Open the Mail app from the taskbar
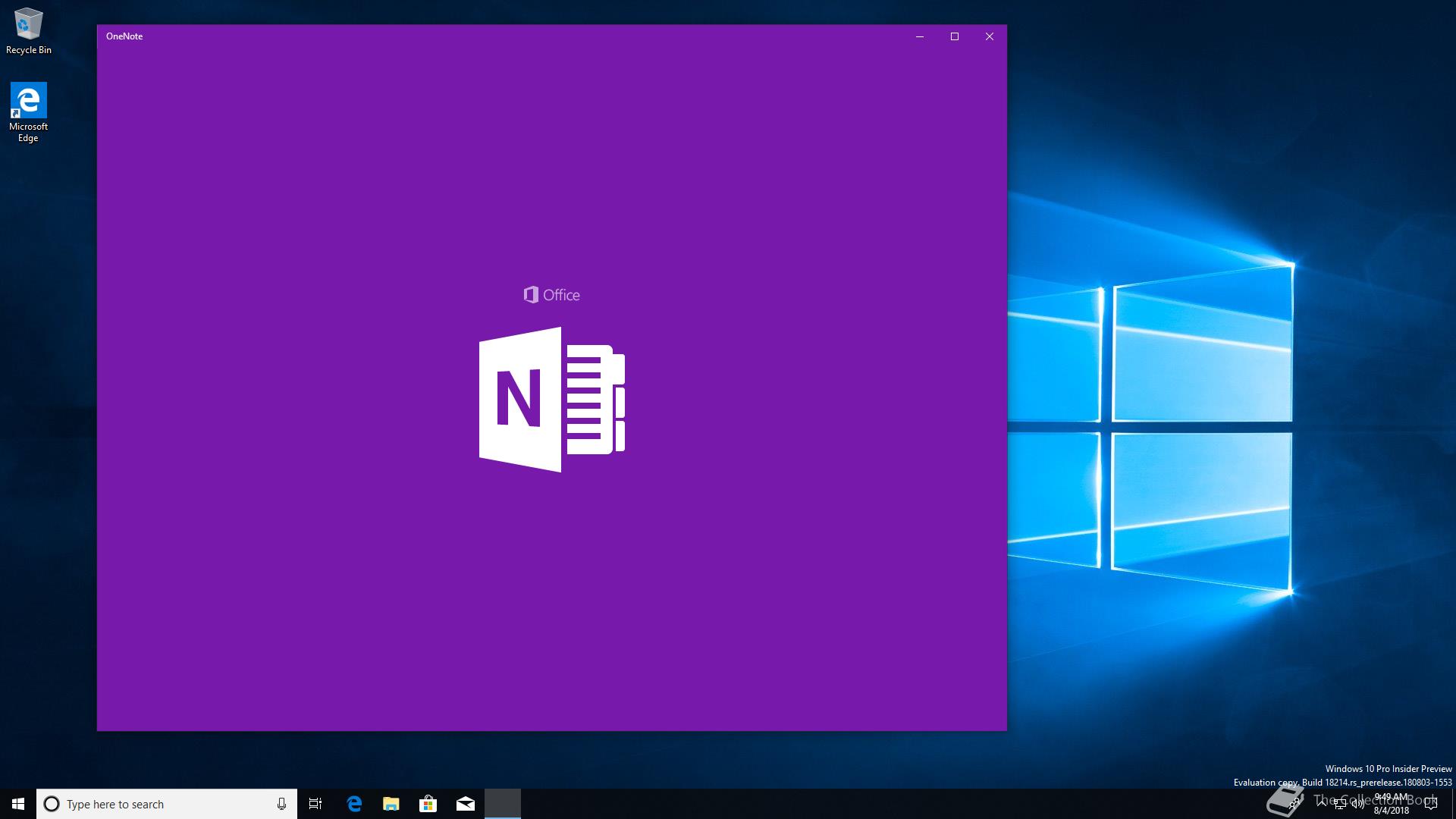Screen dimensions: 1456x819 pyautogui.click(x=466, y=804)
